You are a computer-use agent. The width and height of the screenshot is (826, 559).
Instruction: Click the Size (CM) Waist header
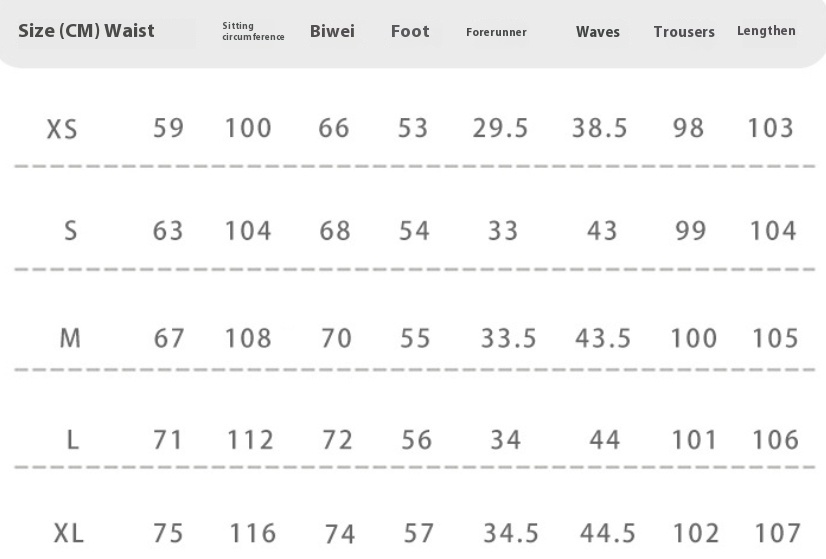click(x=86, y=31)
